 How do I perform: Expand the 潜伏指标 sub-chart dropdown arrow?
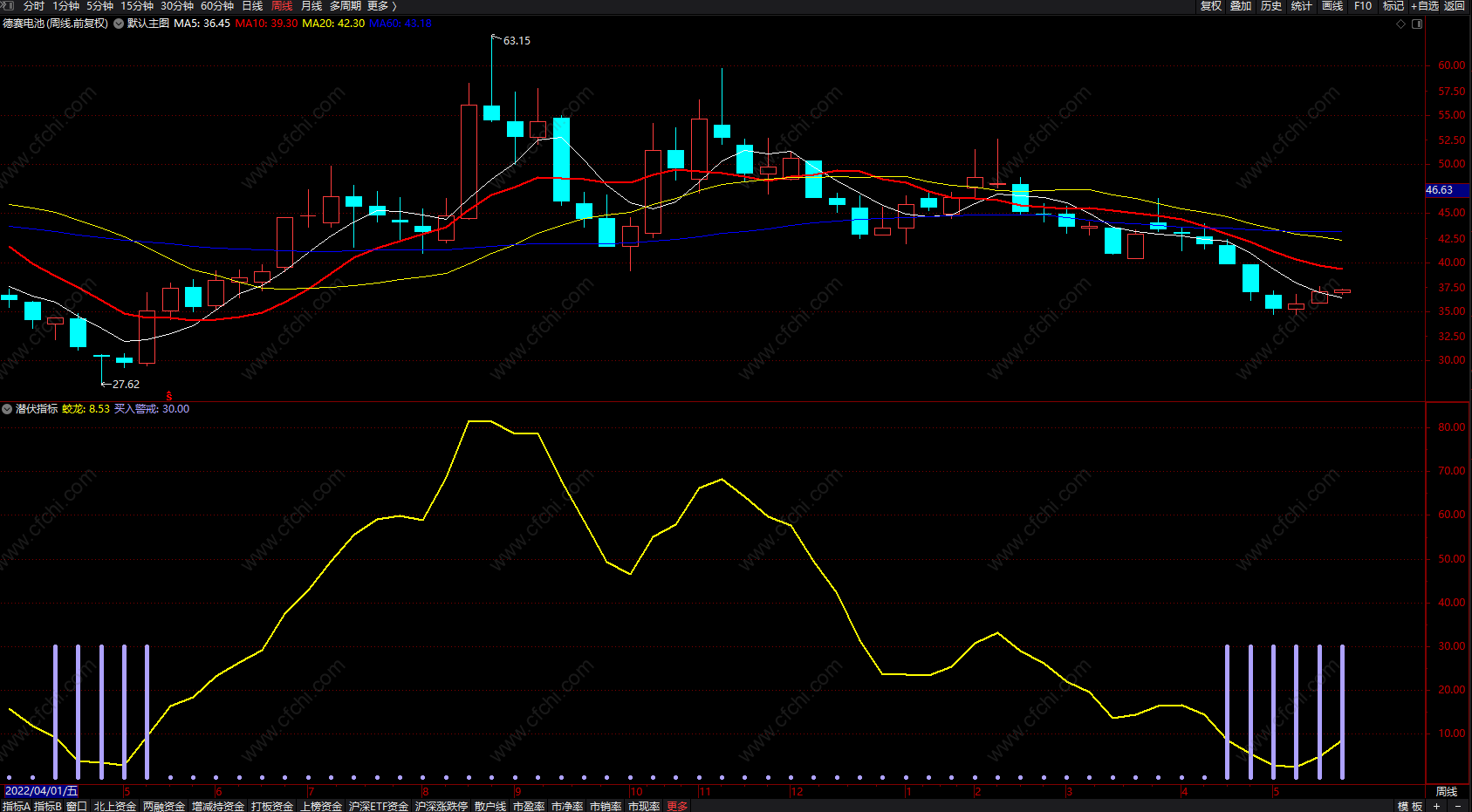coord(7,409)
